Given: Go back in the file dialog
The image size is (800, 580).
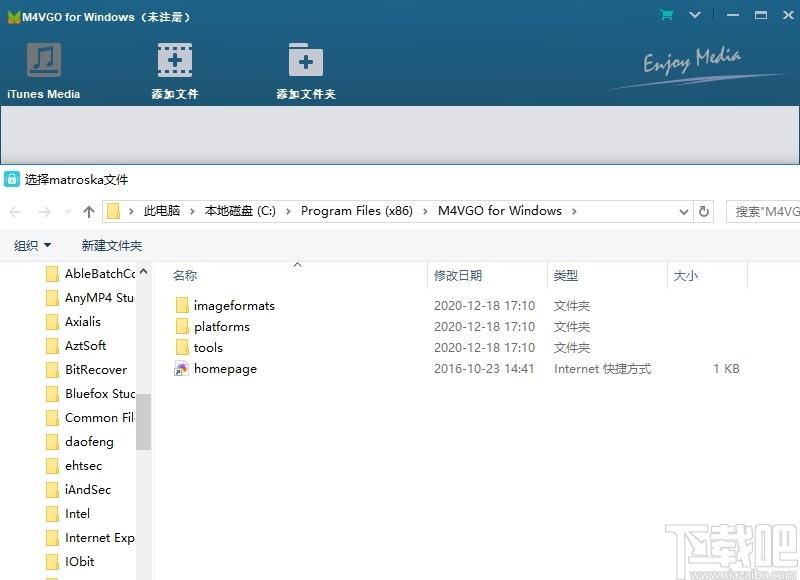Looking at the screenshot, I should tap(15, 212).
